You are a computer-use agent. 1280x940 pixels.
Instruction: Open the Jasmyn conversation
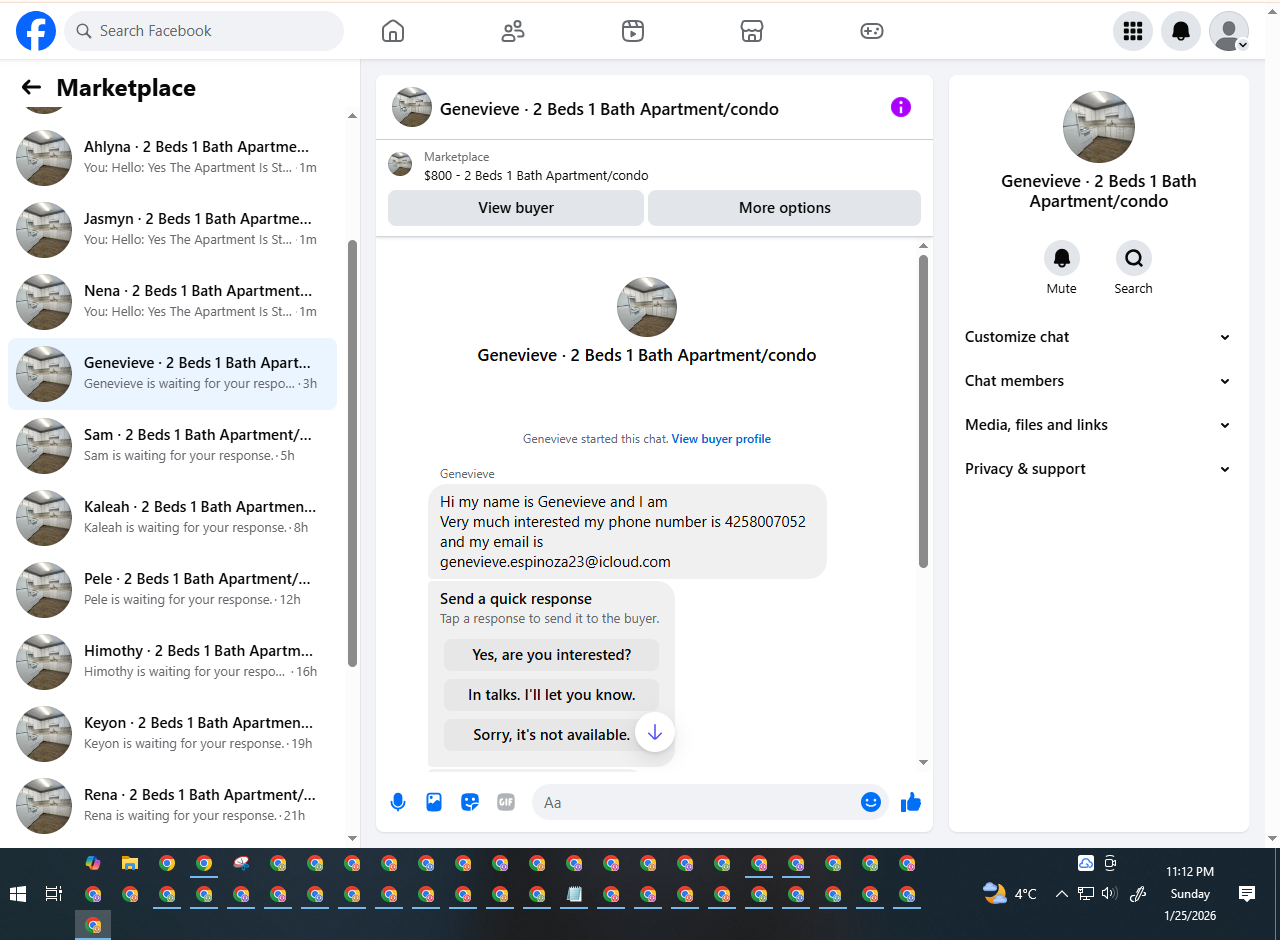[x=172, y=230]
